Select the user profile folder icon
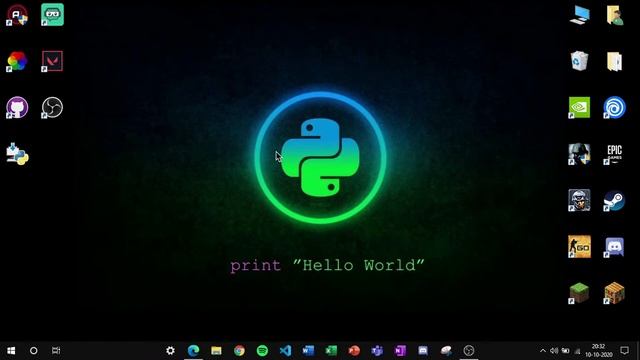The image size is (640, 360). 615,15
